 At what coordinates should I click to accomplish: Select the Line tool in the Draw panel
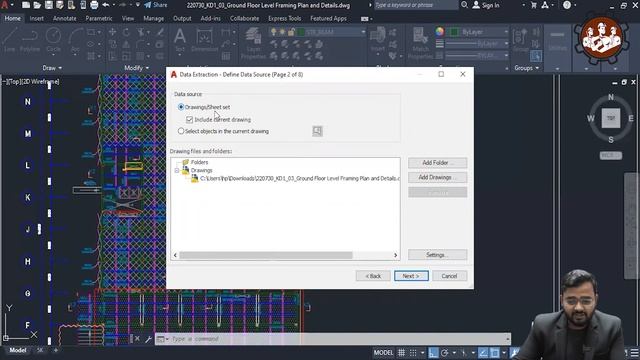(x=10, y=40)
